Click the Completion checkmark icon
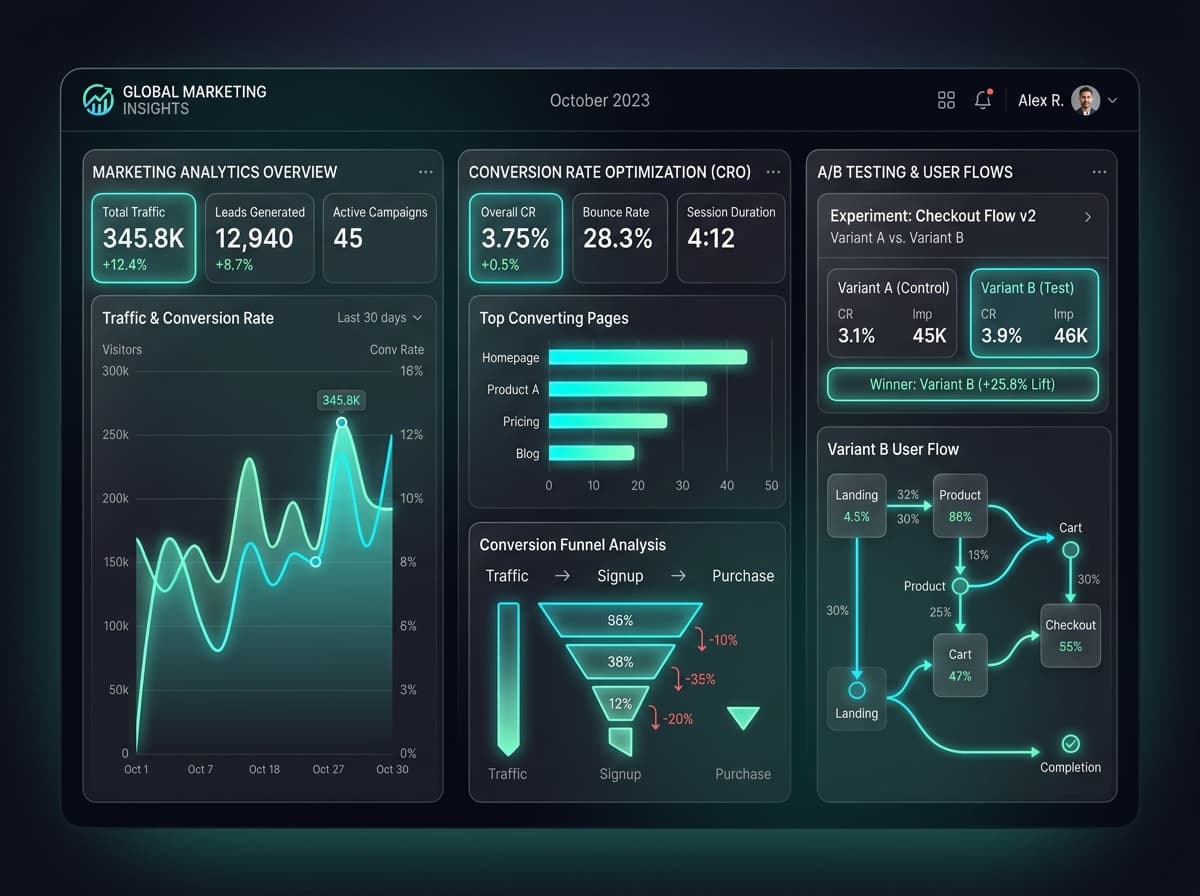This screenshot has width=1200, height=896. click(x=1071, y=744)
